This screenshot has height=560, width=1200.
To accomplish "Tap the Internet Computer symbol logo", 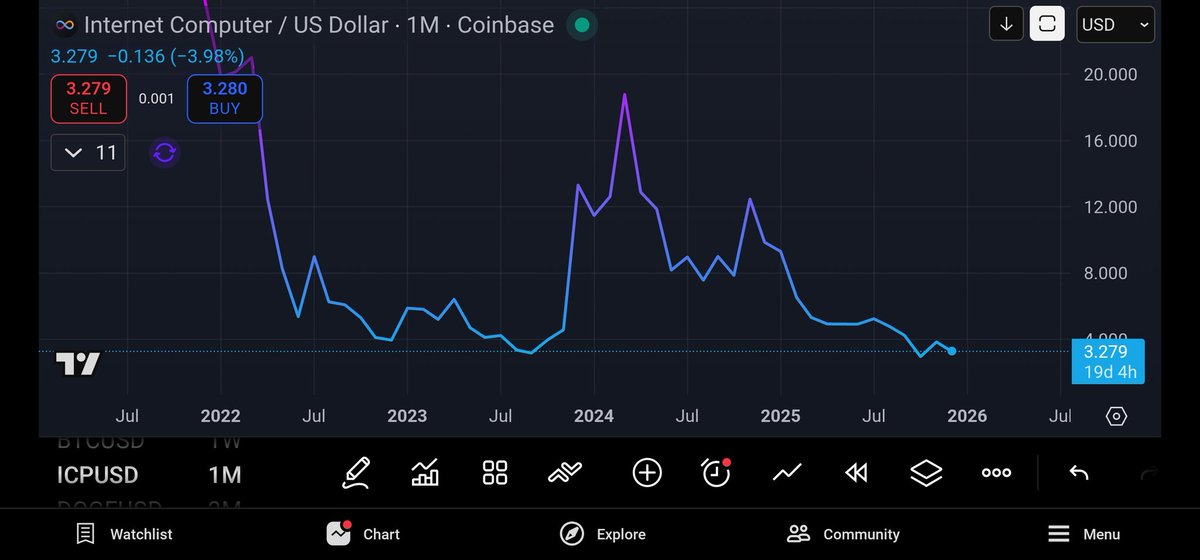I will [65, 25].
